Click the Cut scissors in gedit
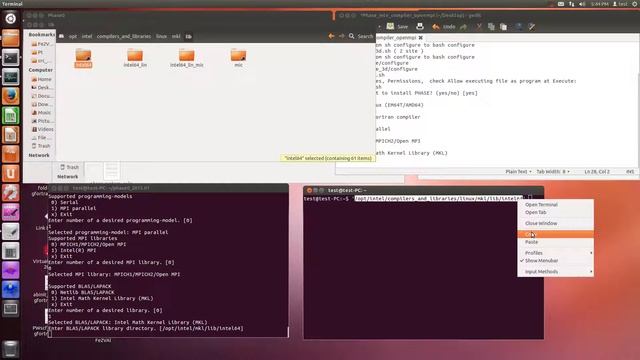The width and height of the screenshot is (640, 360). click(x=479, y=27)
